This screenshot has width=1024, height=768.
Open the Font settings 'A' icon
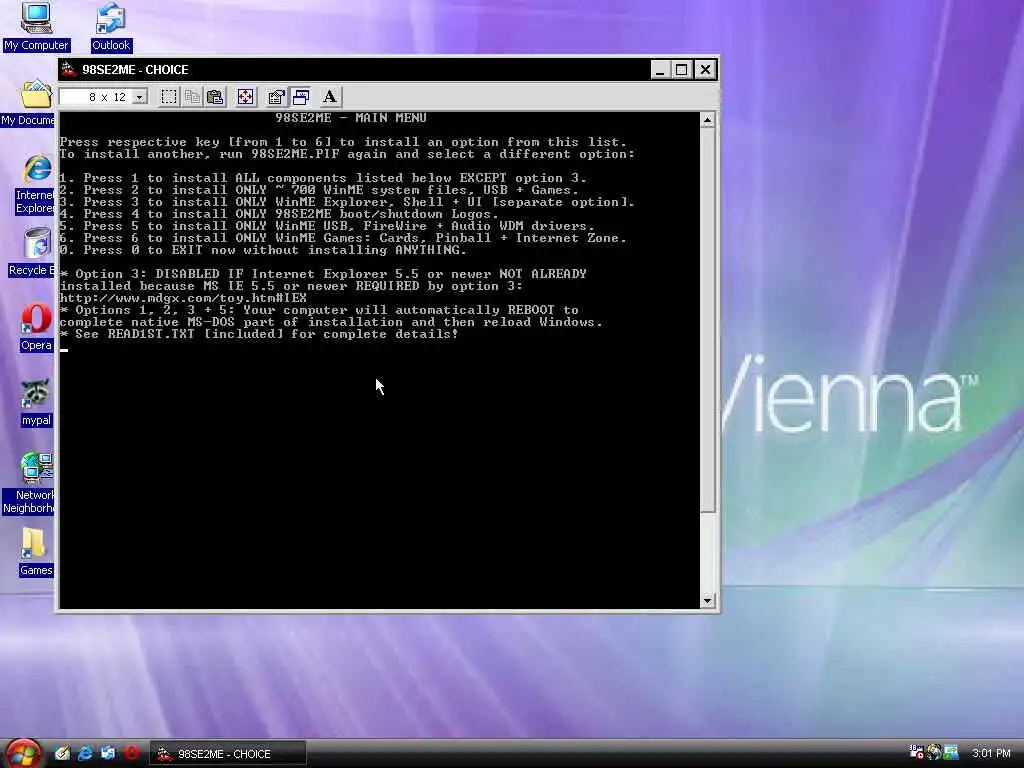(330, 97)
